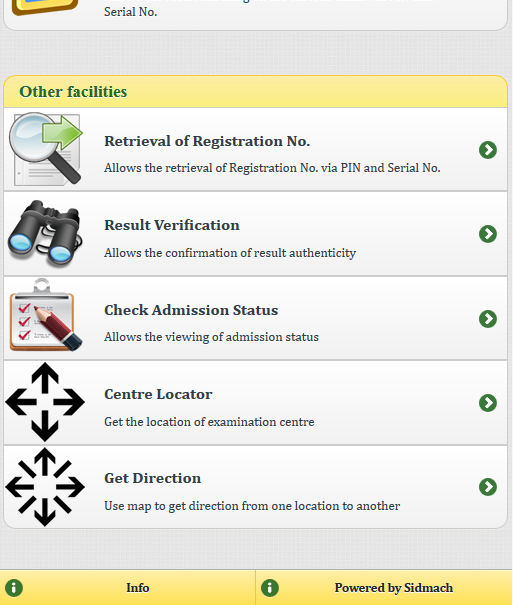Click the clipboard checklist Admission Status icon
This screenshot has height=605, width=513.
point(46,315)
